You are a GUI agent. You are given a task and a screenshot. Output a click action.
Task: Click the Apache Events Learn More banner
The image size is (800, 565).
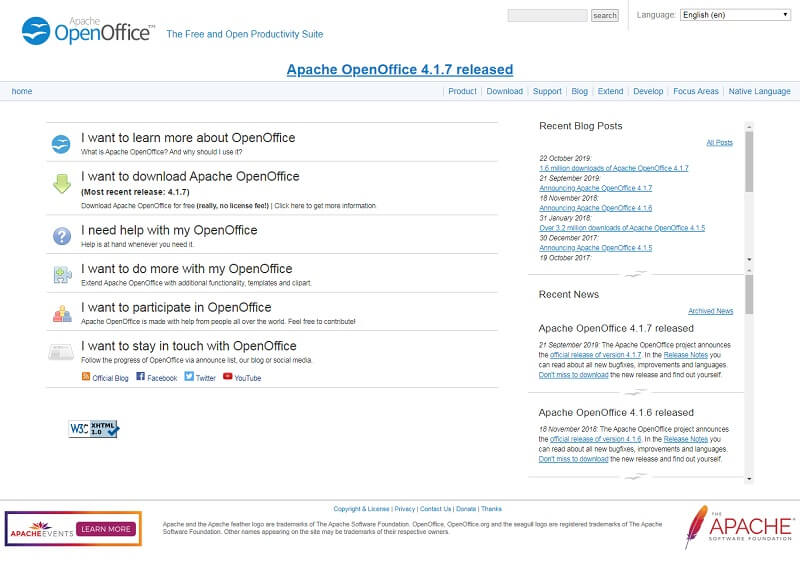point(73,528)
